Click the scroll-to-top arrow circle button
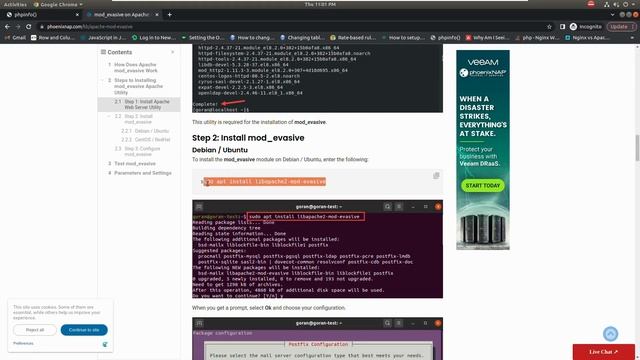640x360 pixels. pos(610,334)
